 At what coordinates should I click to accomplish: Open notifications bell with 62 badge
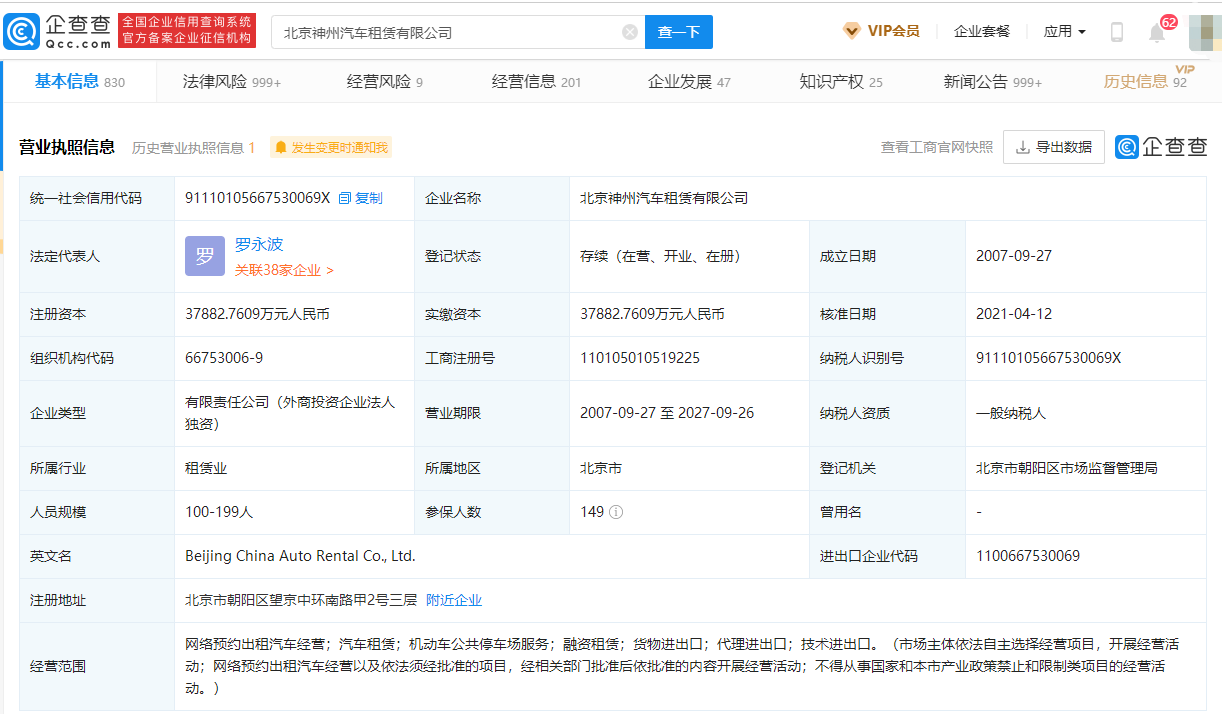(1157, 32)
